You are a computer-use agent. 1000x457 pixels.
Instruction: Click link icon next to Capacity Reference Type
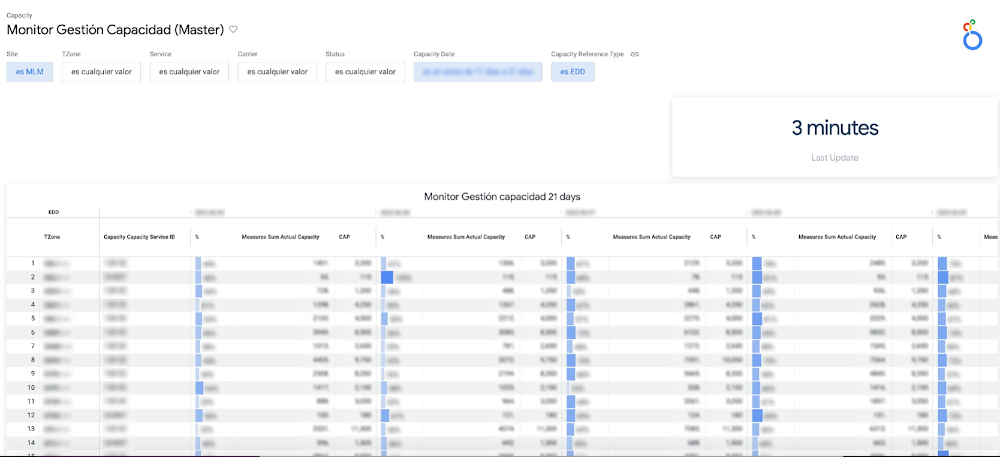click(634, 54)
